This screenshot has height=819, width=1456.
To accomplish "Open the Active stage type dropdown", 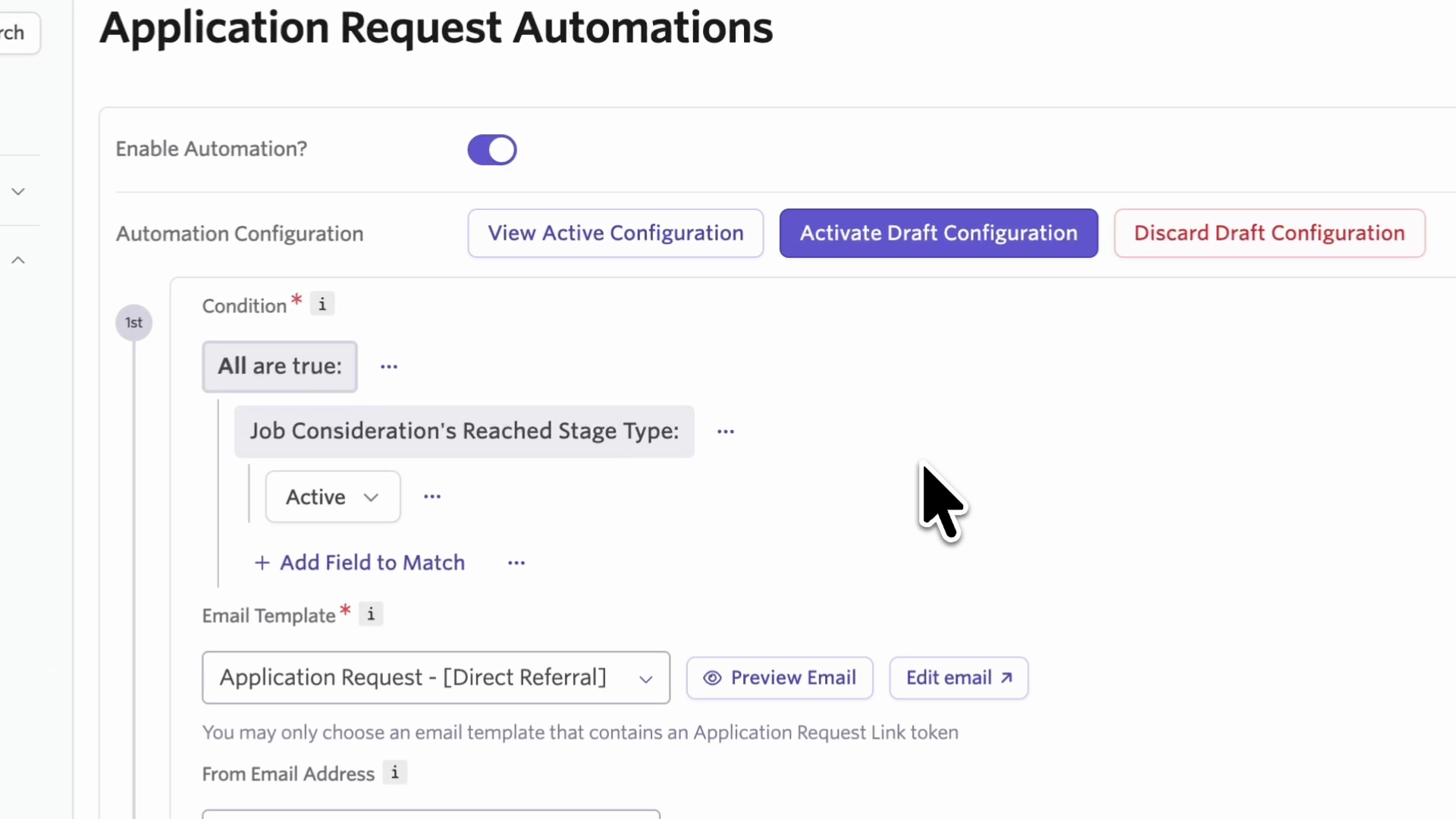I will (x=332, y=497).
